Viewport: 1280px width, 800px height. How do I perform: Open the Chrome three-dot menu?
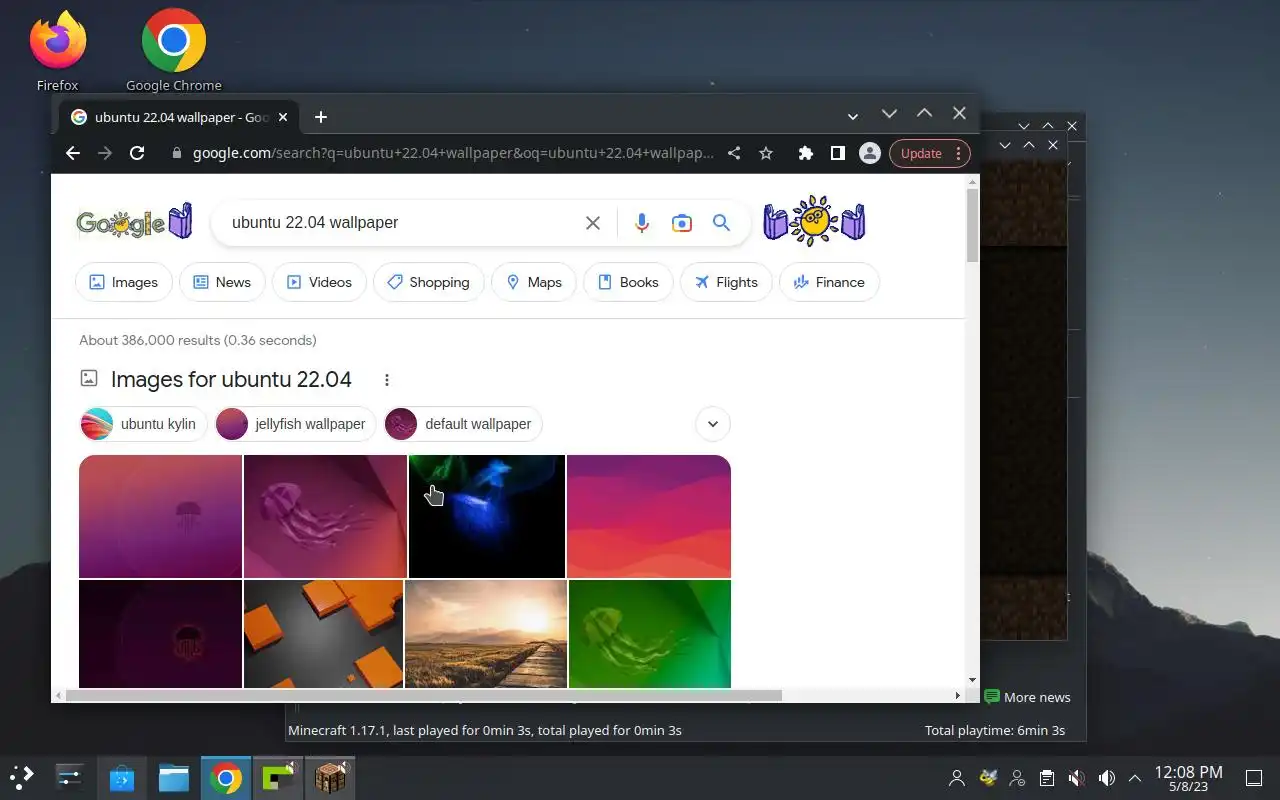coord(958,153)
